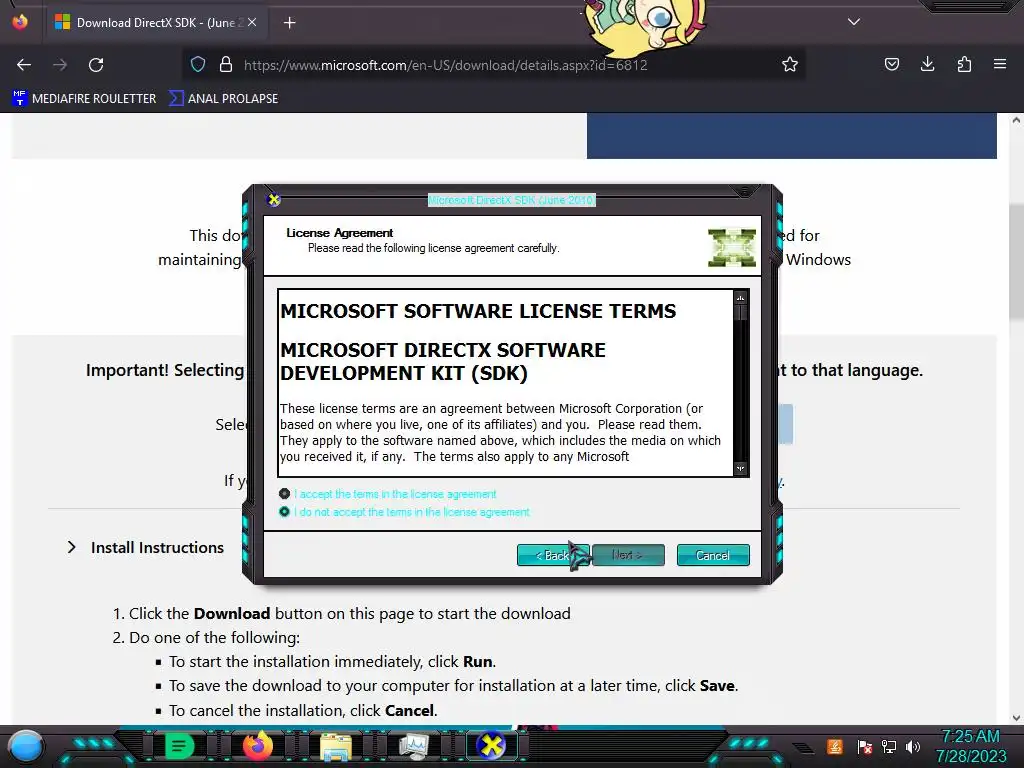Switch to the Download DirectX SDK tab
The width and height of the screenshot is (1024, 768).
point(155,22)
